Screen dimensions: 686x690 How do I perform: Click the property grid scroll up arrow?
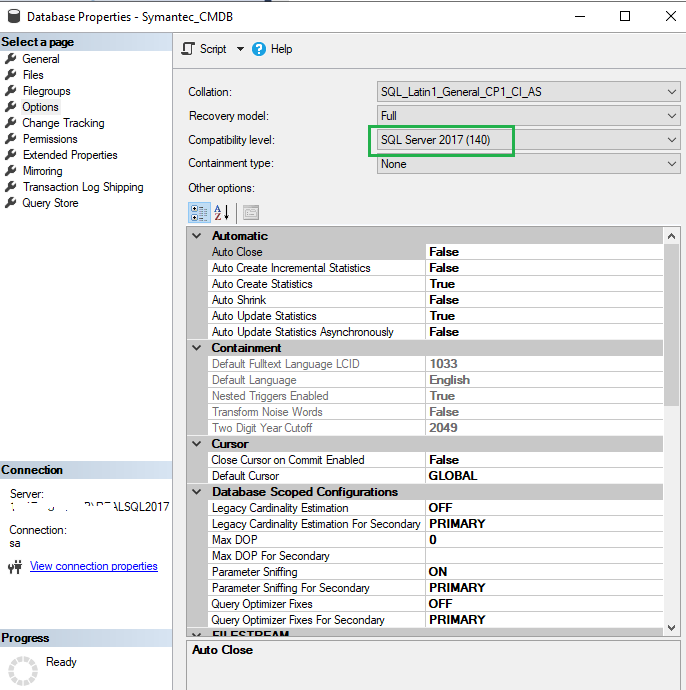point(671,236)
